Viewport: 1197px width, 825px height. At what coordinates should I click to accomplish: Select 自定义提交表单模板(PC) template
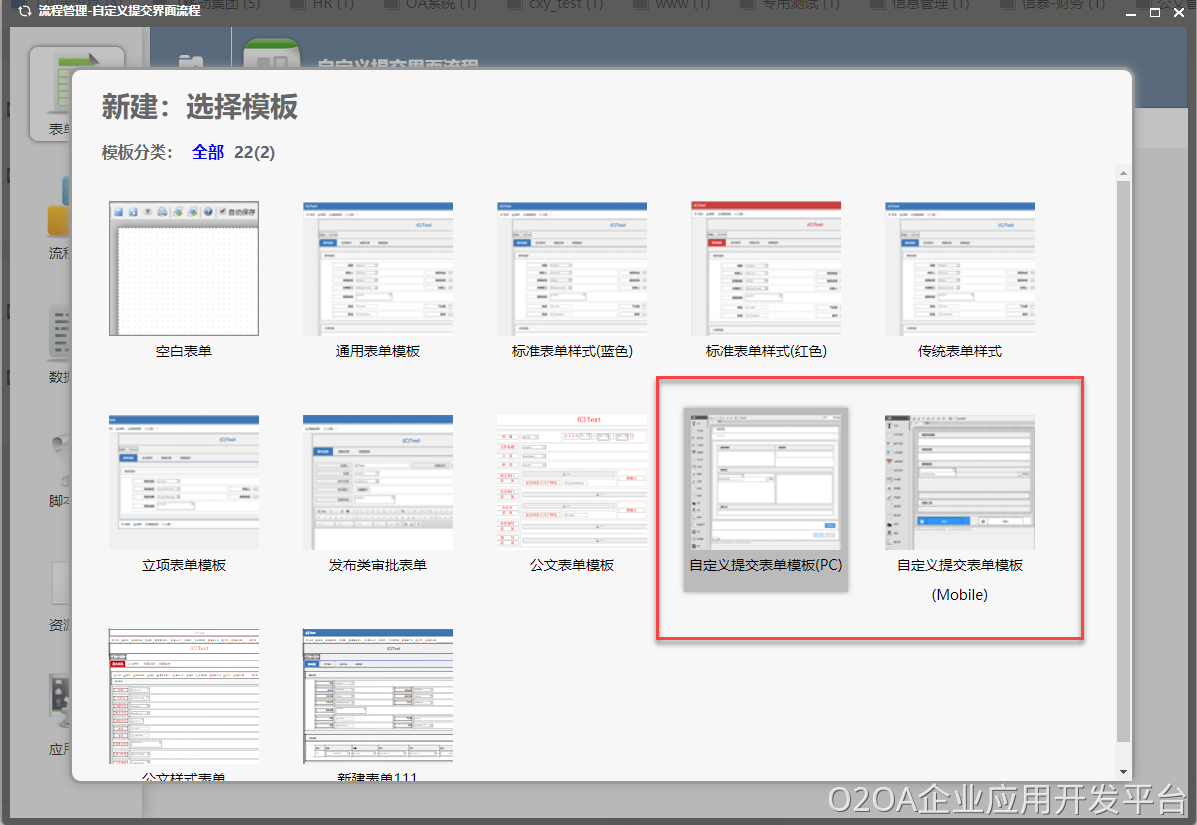click(x=766, y=483)
